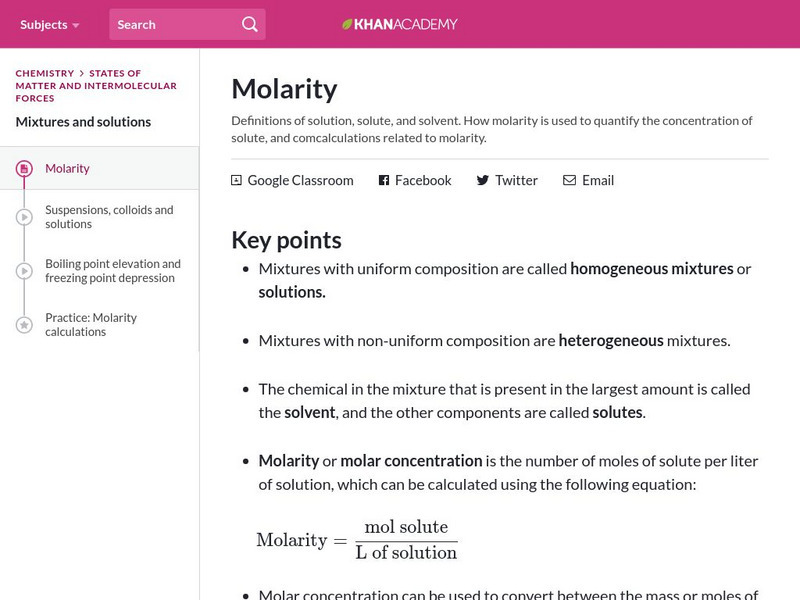Open the Subjects dropdown menu
Image resolution: width=800 pixels, height=600 pixels.
(x=49, y=24)
